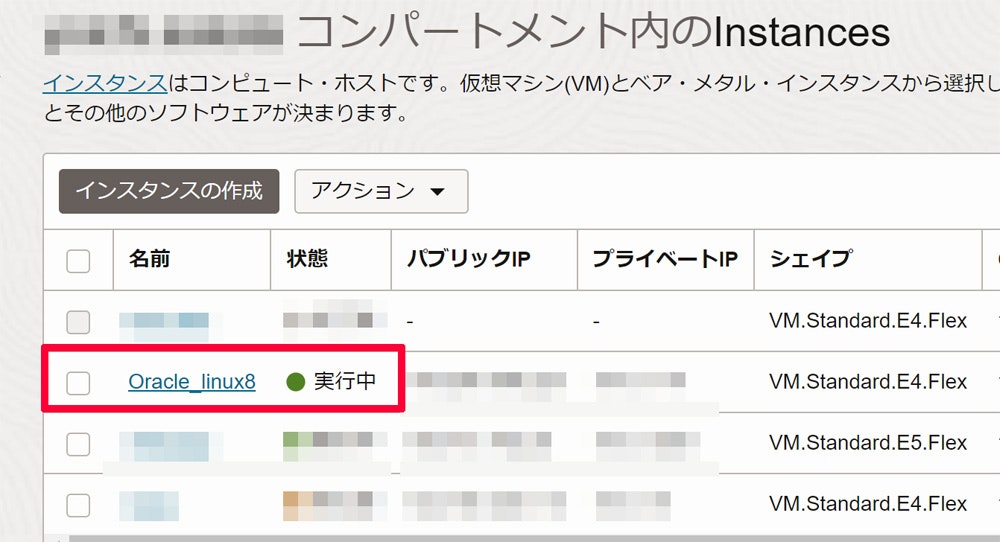The height and width of the screenshot is (542, 1000).
Task: Click the パブリックIP column header
Action: click(469, 258)
